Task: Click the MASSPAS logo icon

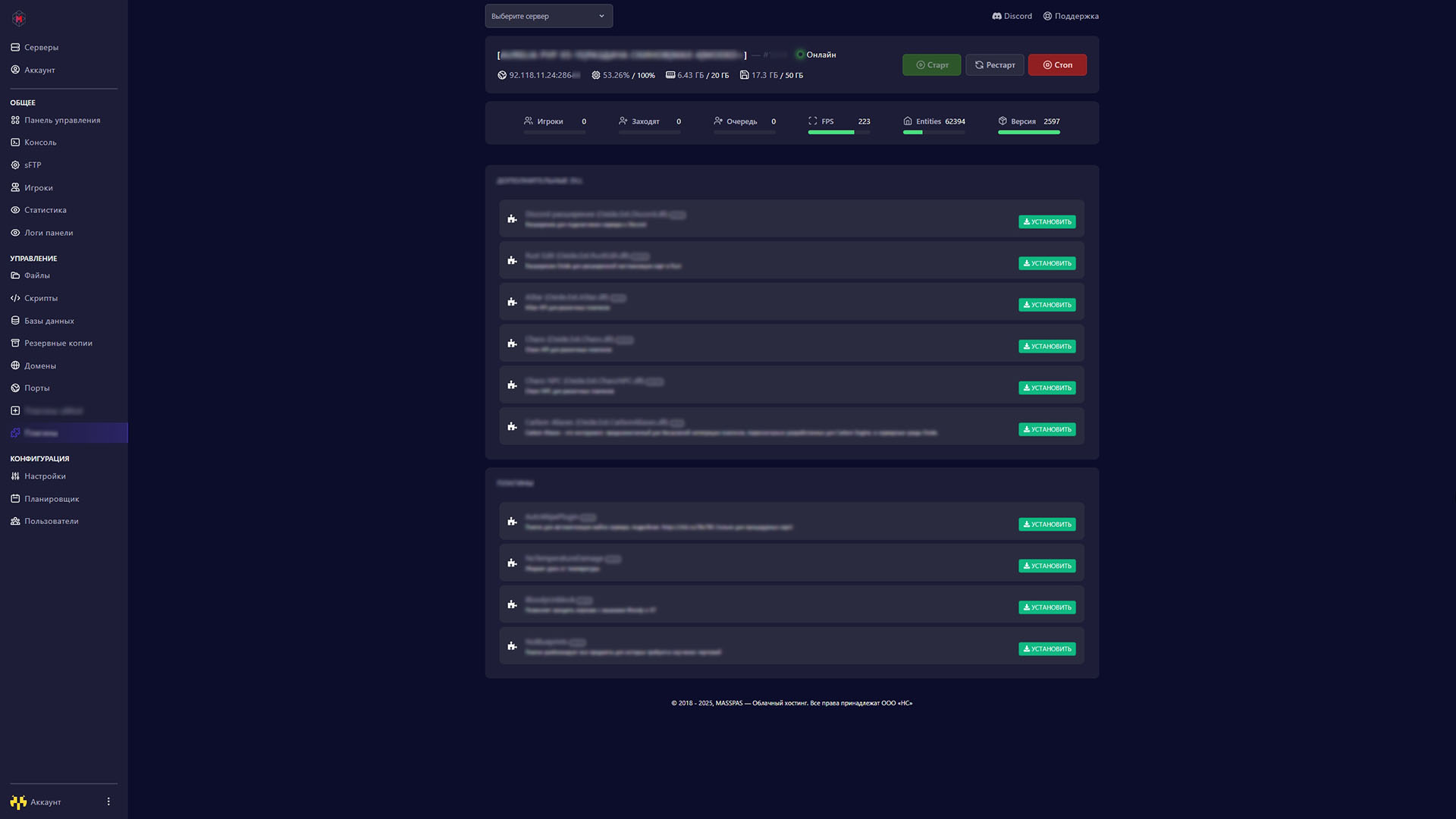Action: [x=19, y=18]
